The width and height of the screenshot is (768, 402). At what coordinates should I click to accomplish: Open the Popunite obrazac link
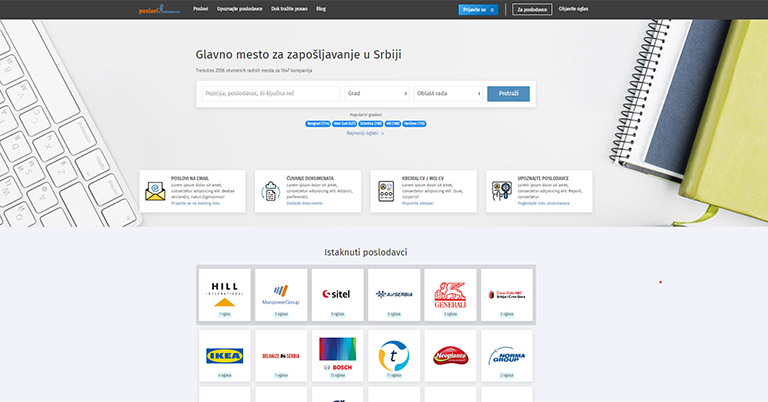tap(418, 203)
